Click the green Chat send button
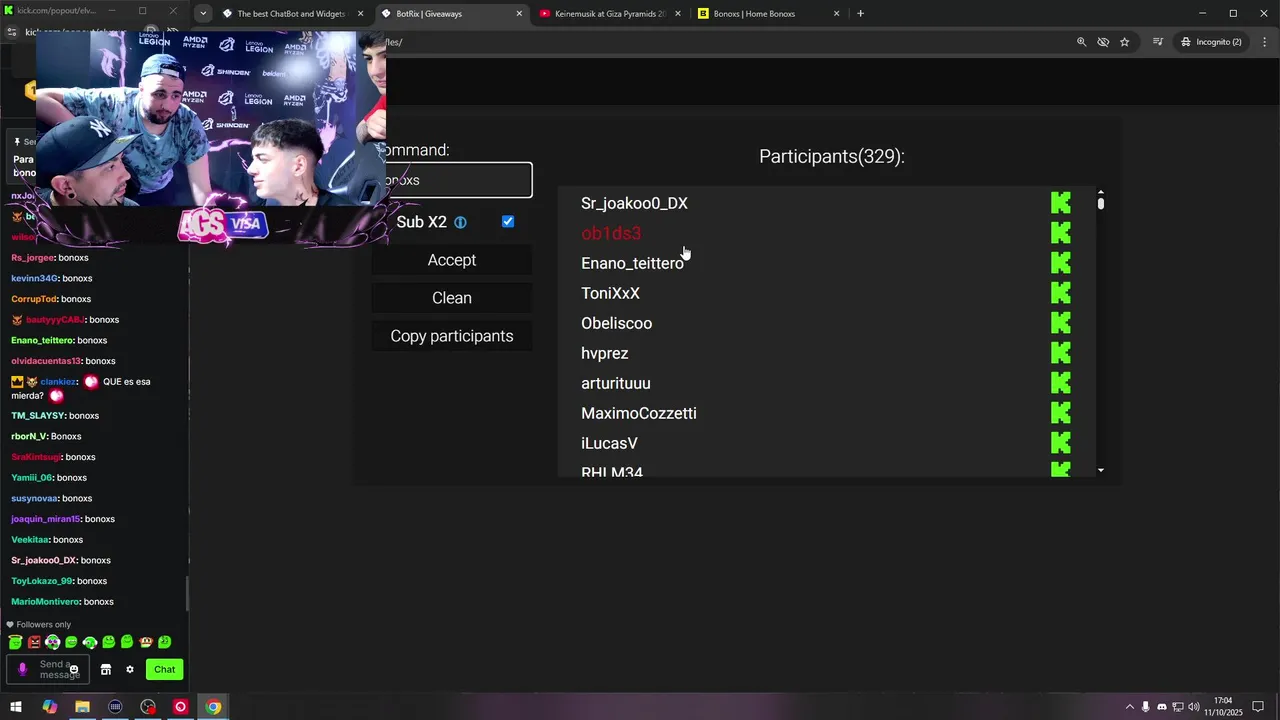The width and height of the screenshot is (1280, 720). 165,670
